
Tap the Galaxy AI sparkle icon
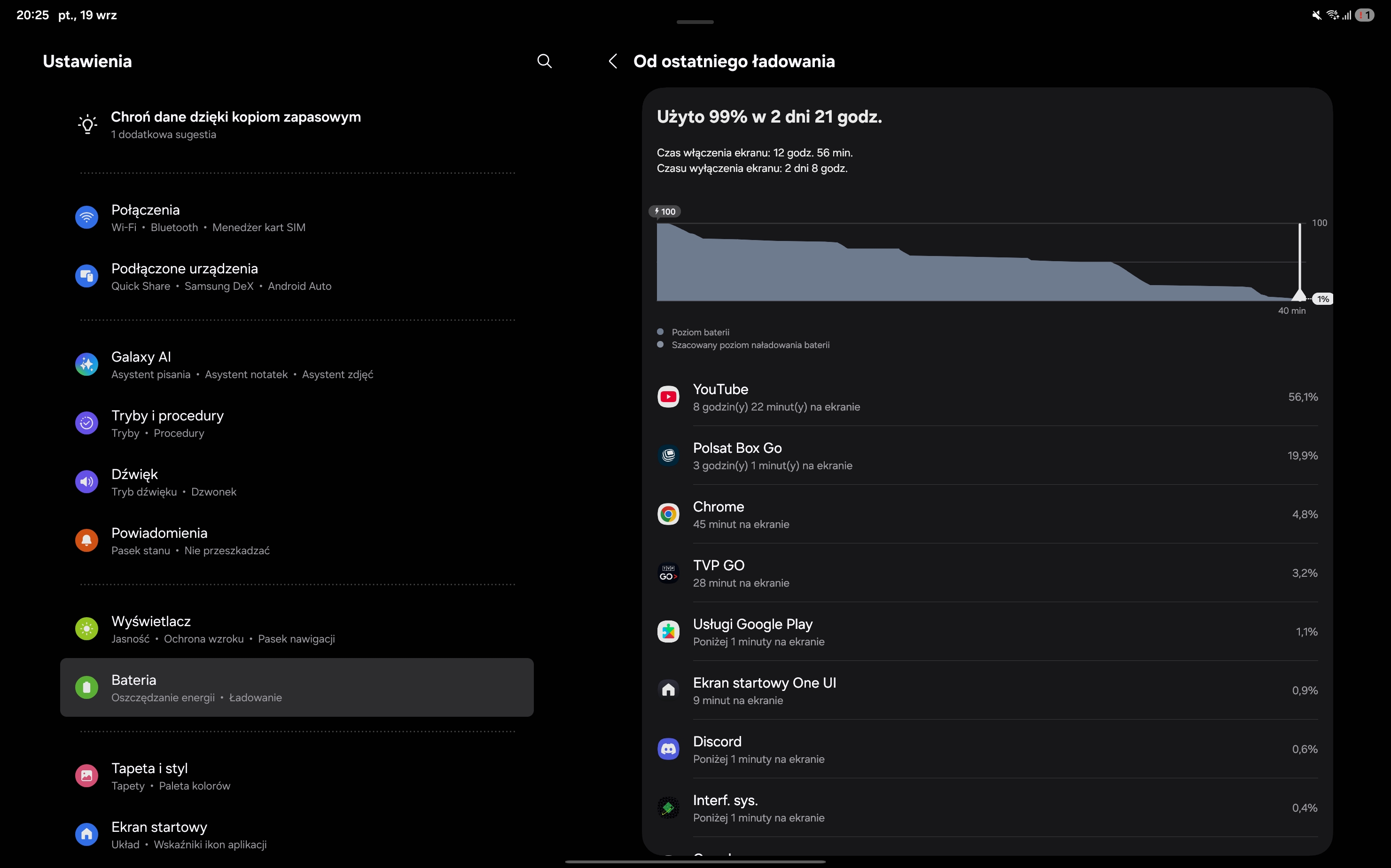(x=87, y=364)
